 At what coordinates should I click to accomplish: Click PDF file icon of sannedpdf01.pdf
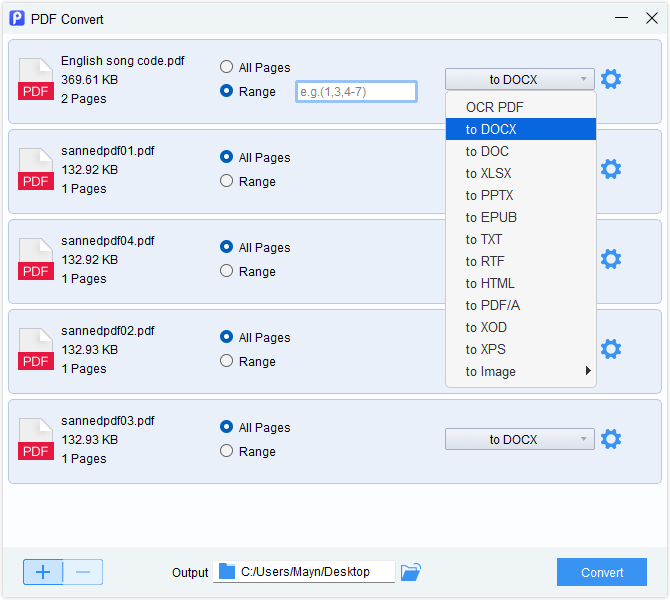pos(36,169)
